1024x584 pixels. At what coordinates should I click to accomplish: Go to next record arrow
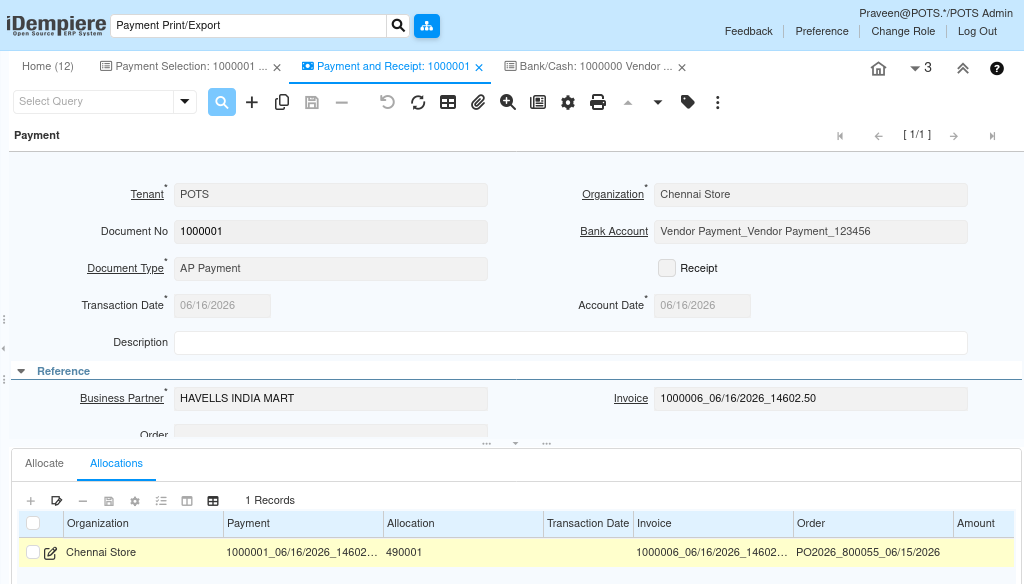[954, 136]
